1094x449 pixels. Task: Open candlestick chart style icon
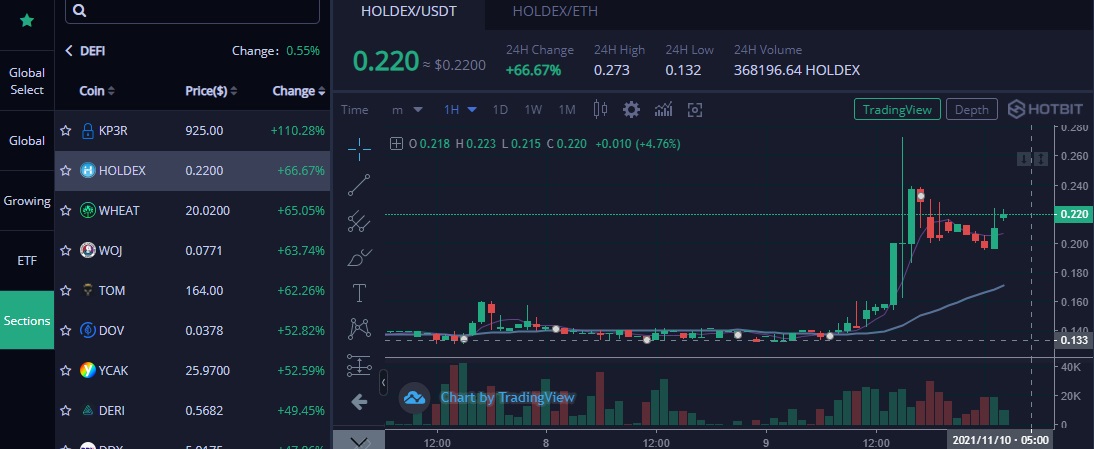[600, 109]
